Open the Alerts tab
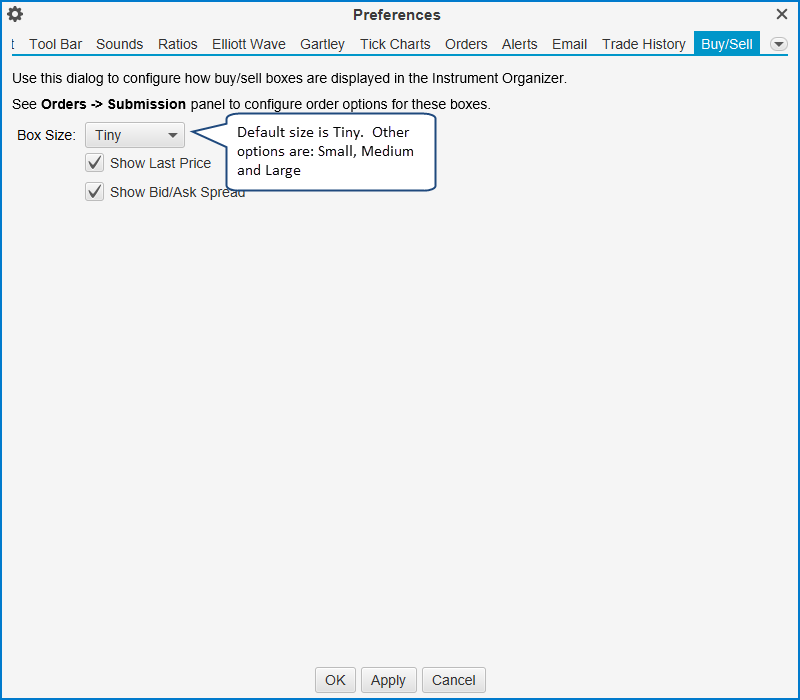 click(x=520, y=44)
